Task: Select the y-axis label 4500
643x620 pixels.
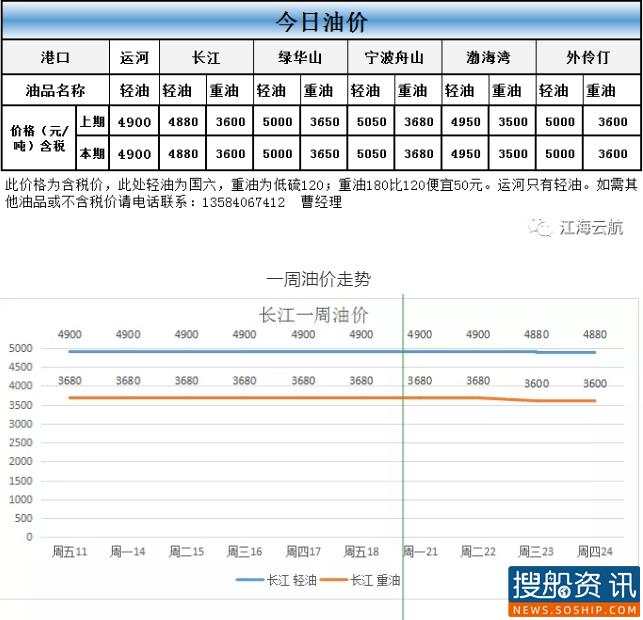Action: click(21, 367)
